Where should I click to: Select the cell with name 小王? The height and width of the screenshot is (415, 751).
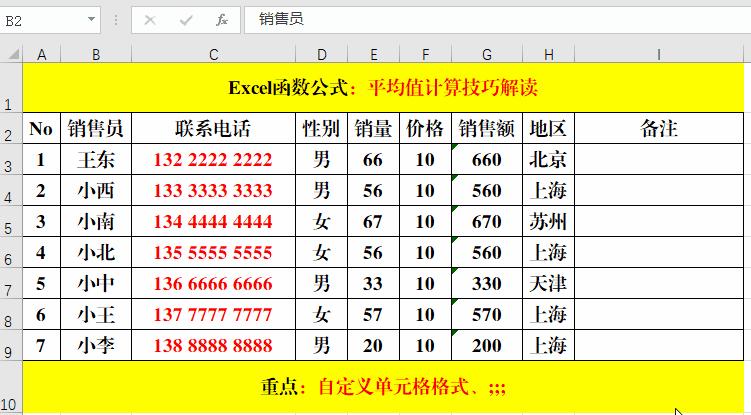(96, 314)
